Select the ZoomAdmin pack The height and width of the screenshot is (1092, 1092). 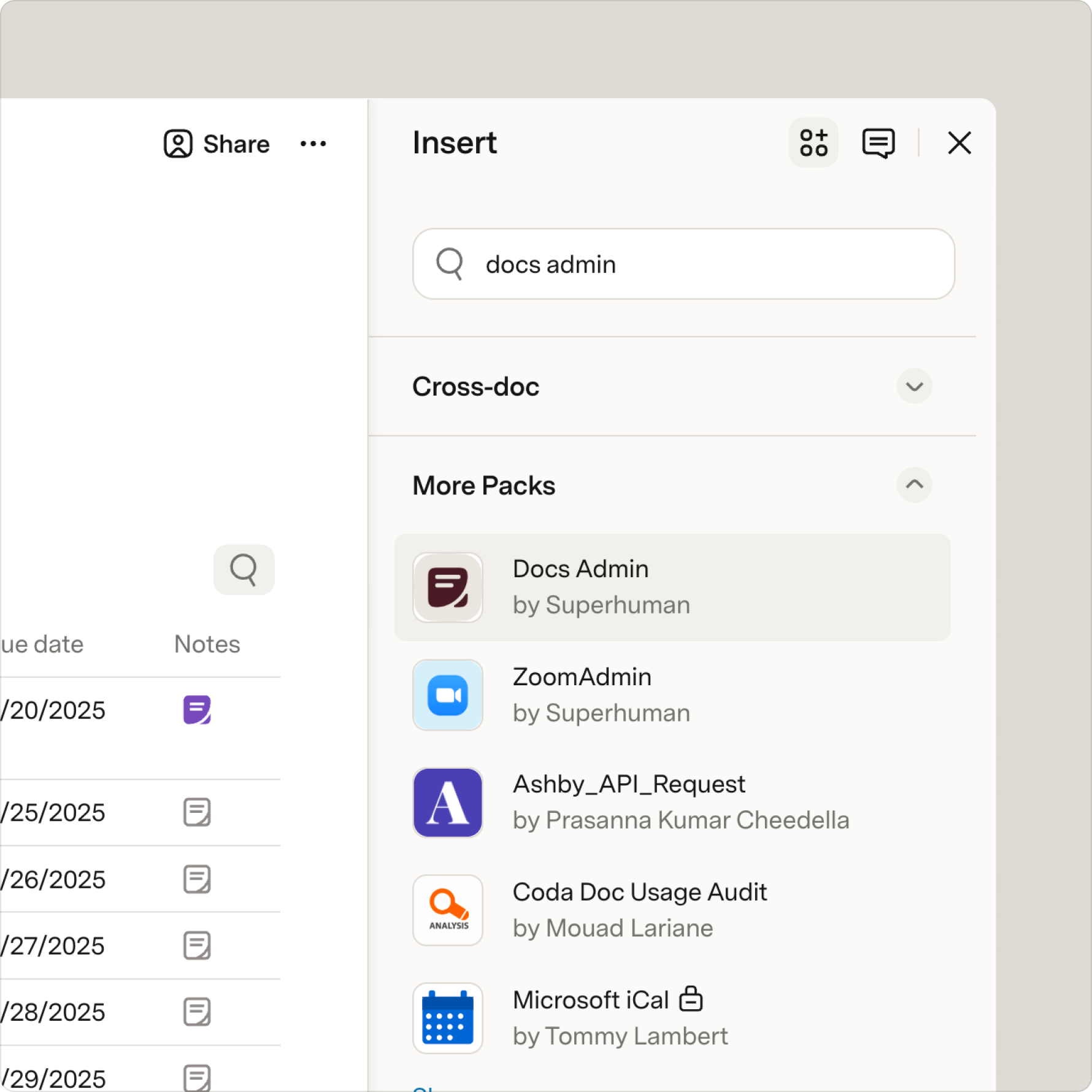click(672, 694)
